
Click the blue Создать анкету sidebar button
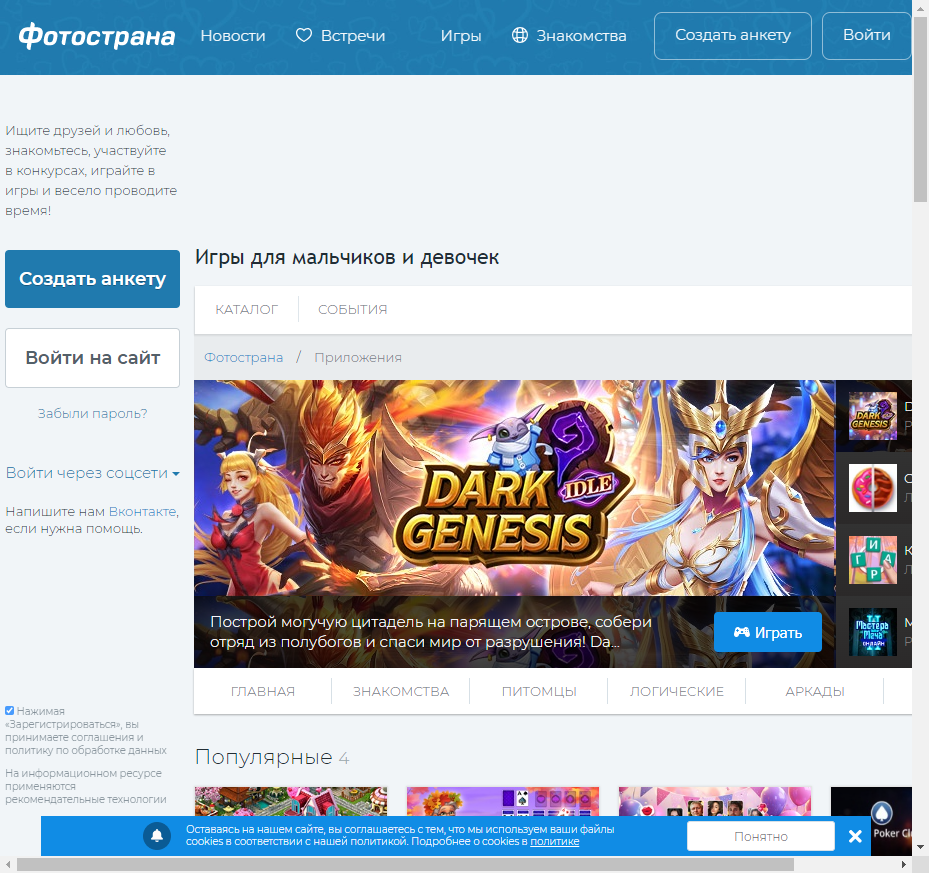point(92,279)
